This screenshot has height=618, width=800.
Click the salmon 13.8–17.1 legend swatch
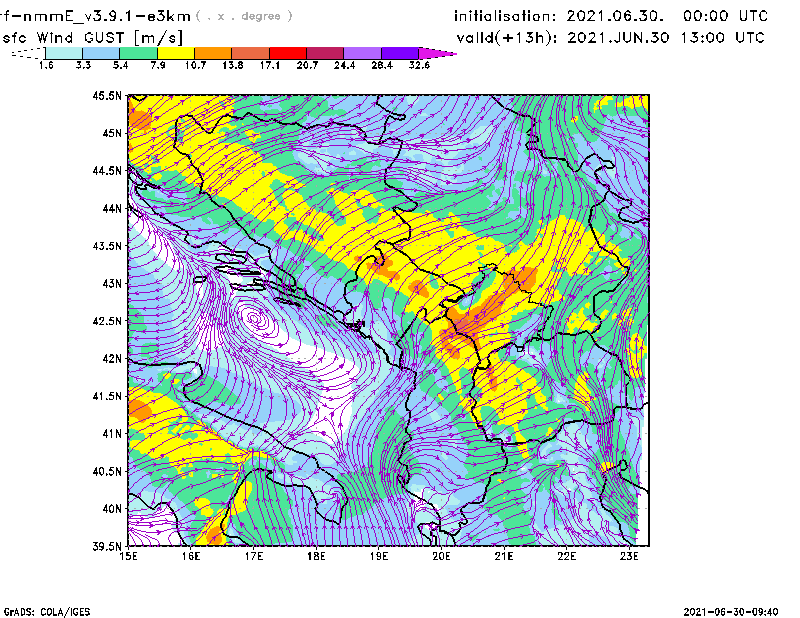251,53
